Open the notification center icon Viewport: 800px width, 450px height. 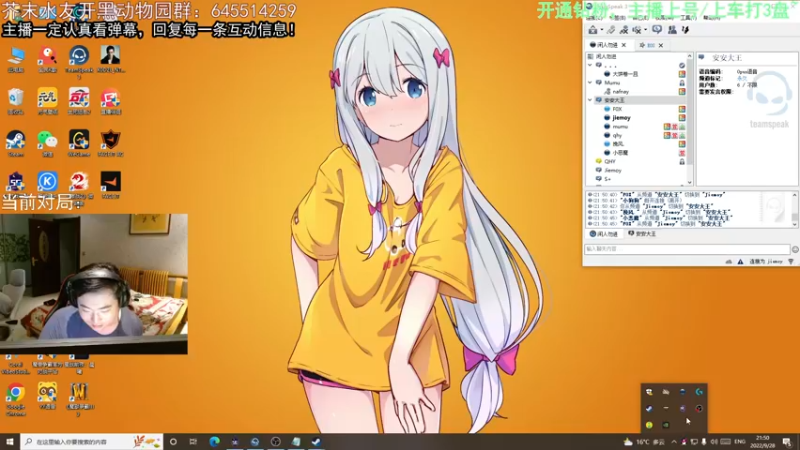(x=787, y=442)
